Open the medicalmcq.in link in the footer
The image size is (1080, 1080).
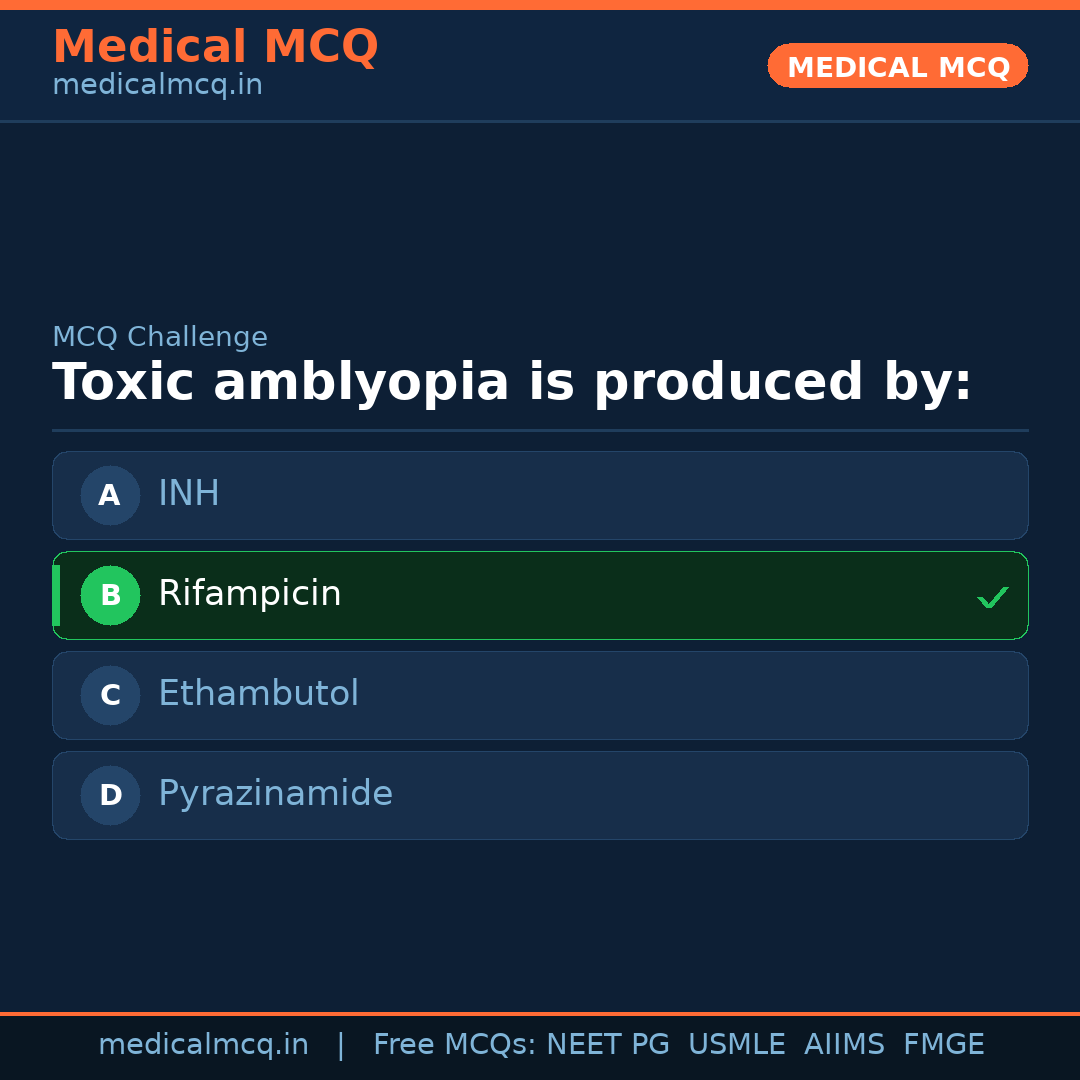pos(204,1045)
